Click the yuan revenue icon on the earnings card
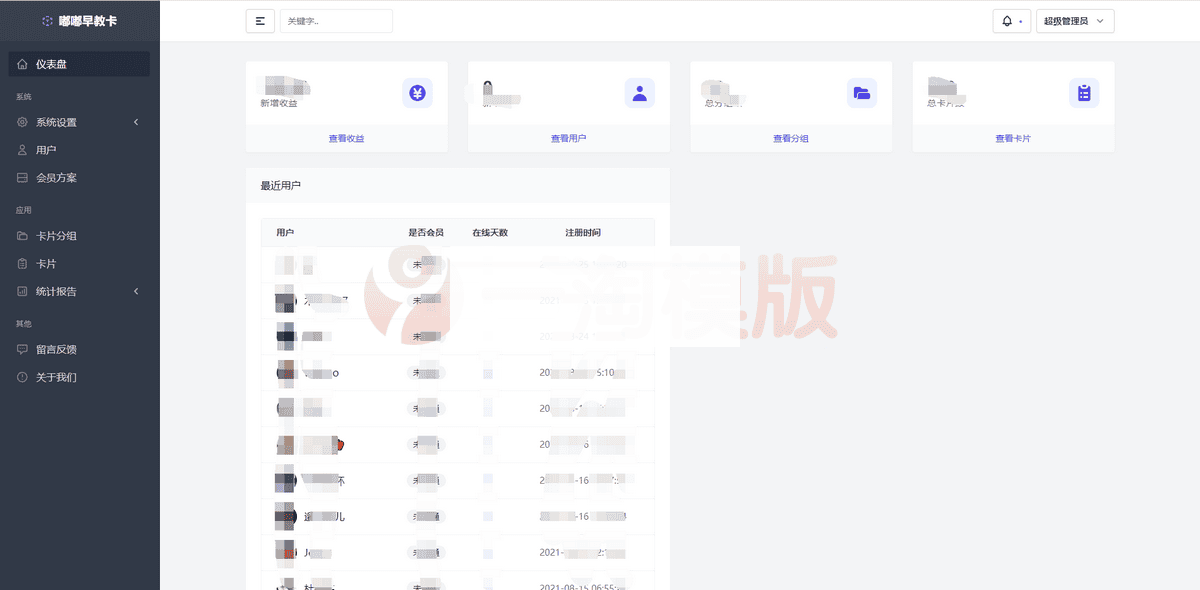The width and height of the screenshot is (1200, 590). point(418,93)
